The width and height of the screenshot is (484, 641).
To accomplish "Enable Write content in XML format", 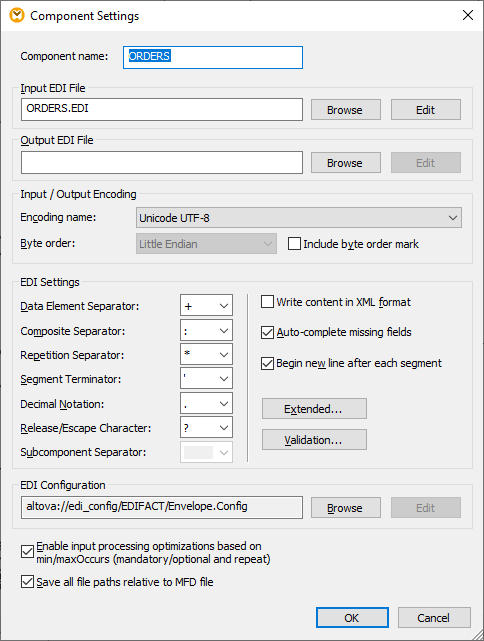I will (267, 302).
